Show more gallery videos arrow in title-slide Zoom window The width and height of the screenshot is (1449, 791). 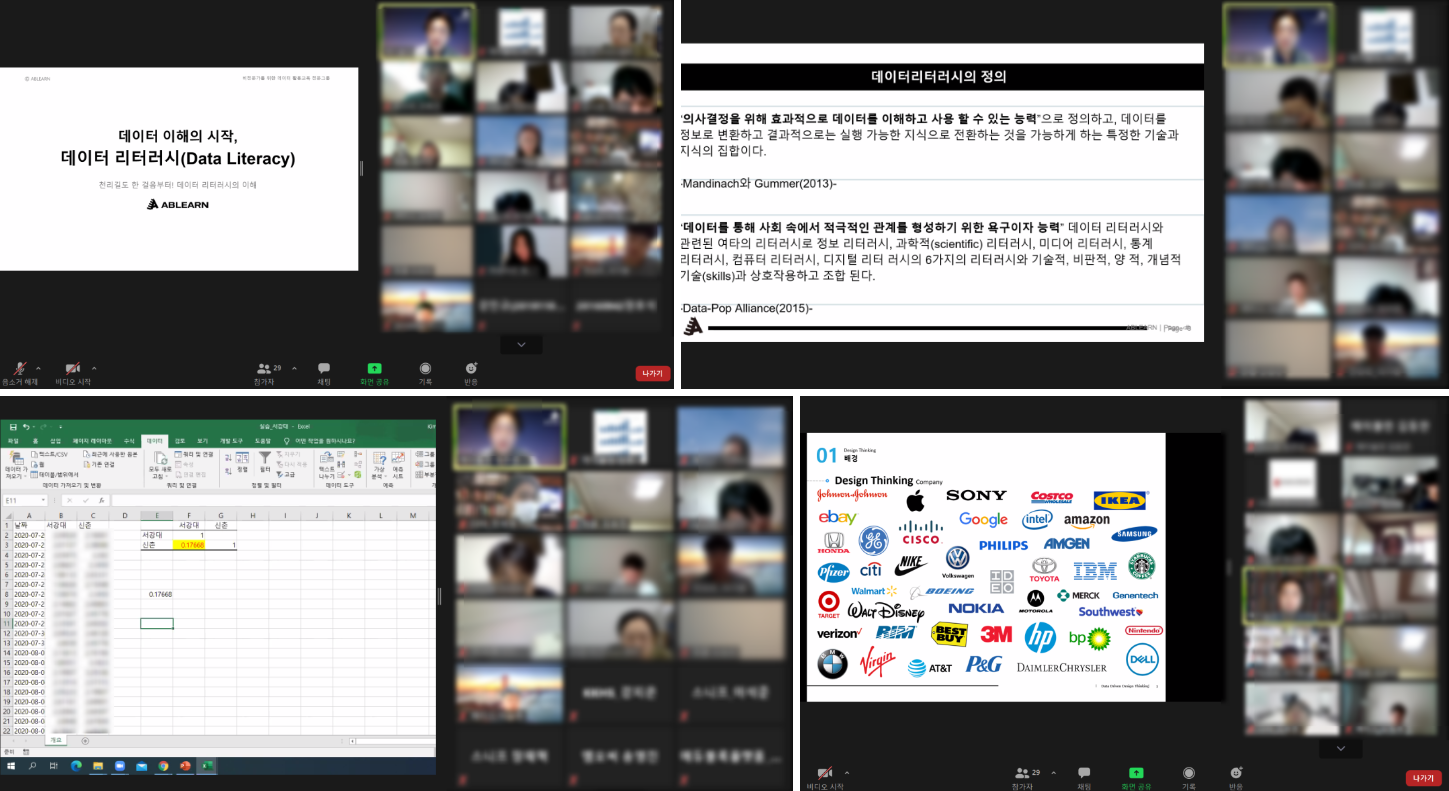521,344
